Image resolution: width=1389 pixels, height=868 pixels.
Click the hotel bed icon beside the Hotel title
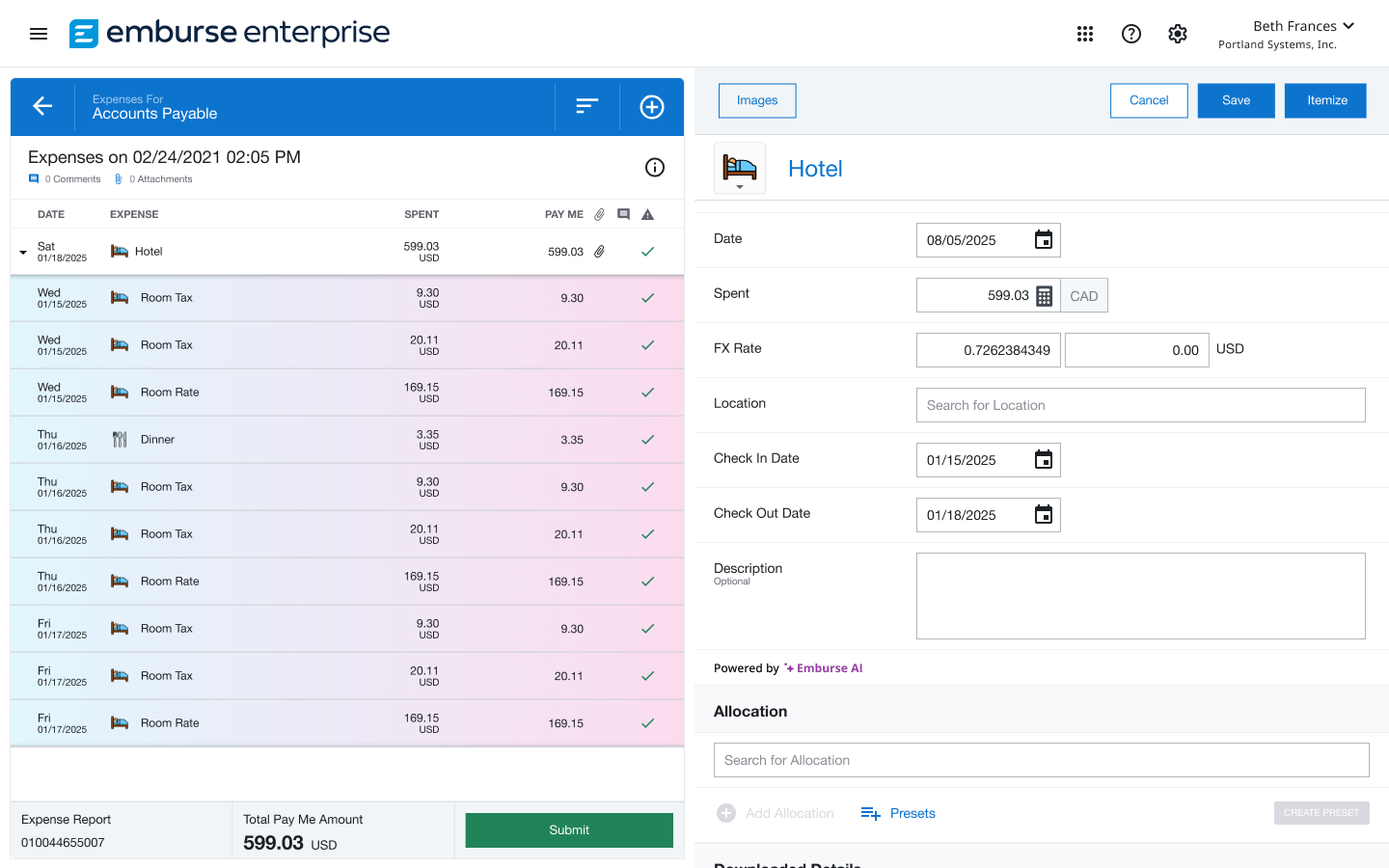coord(739,167)
